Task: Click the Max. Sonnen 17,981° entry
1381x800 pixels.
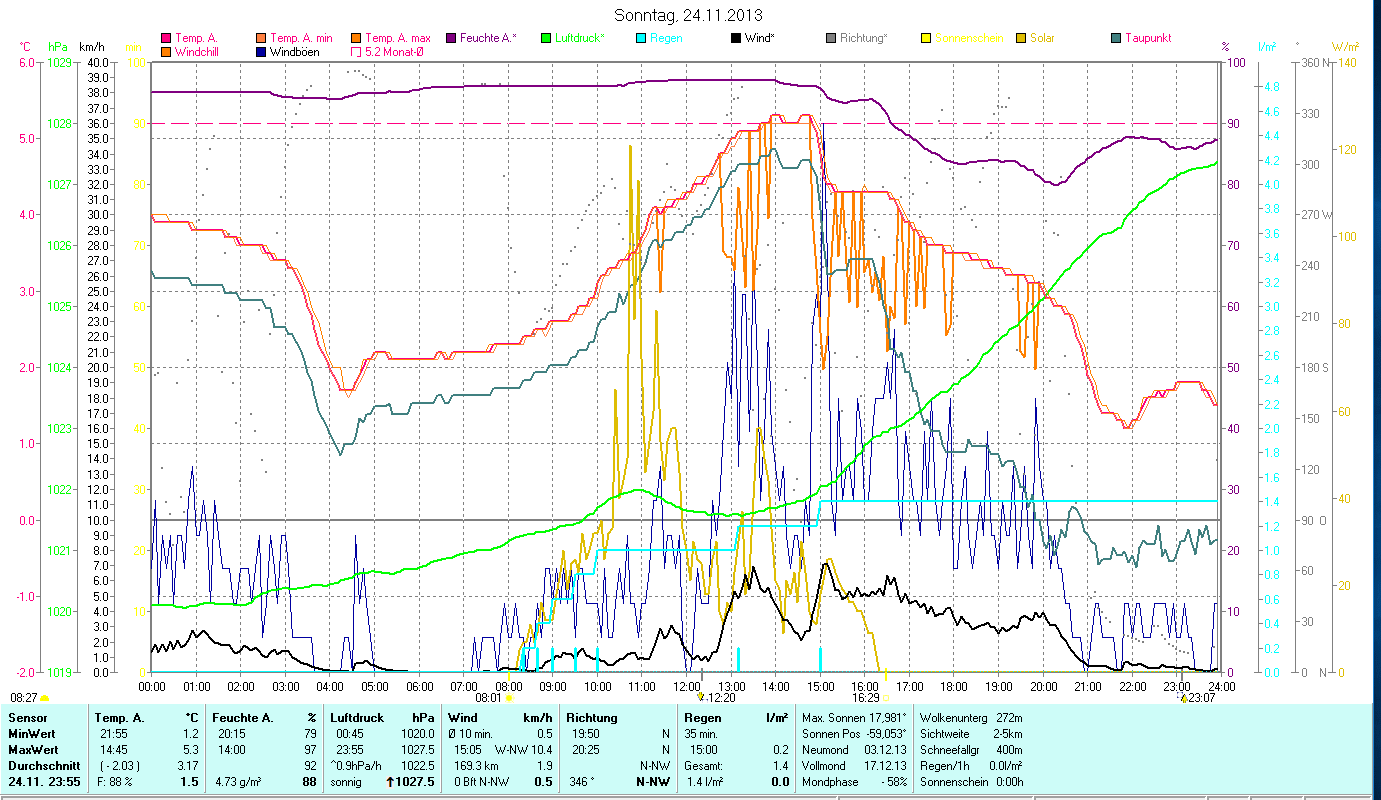Action: [x=855, y=718]
